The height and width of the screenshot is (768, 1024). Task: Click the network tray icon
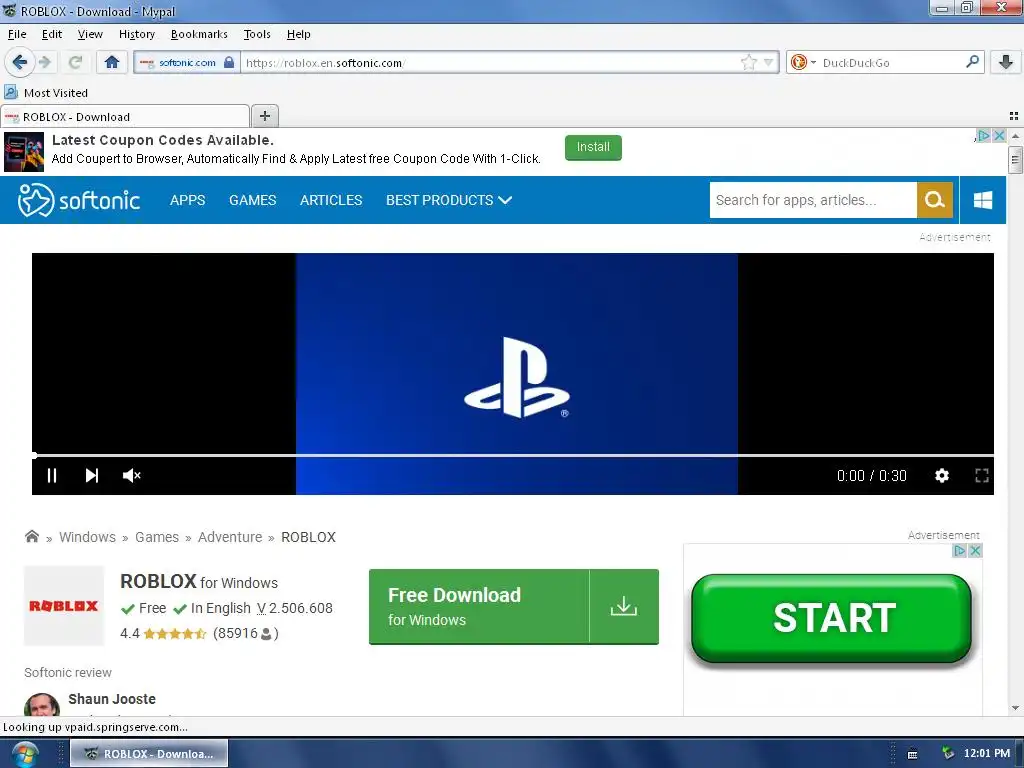point(948,754)
